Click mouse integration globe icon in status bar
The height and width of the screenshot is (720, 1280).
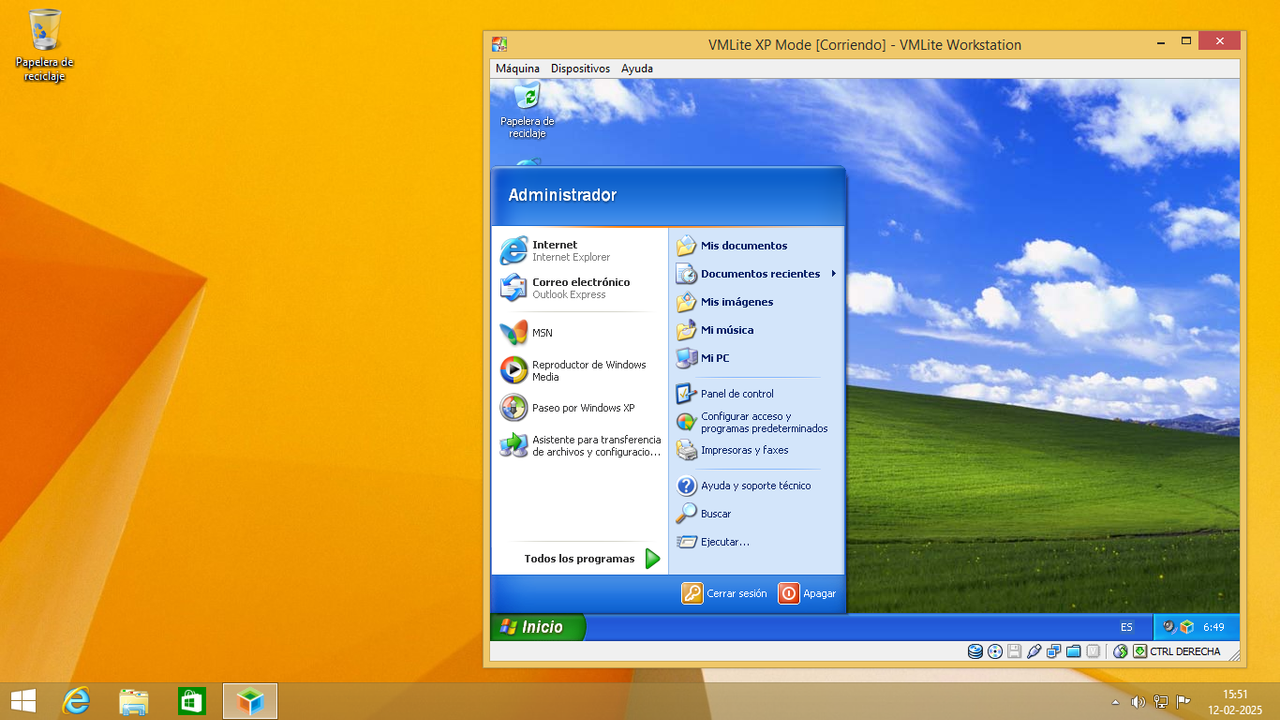point(1121,652)
